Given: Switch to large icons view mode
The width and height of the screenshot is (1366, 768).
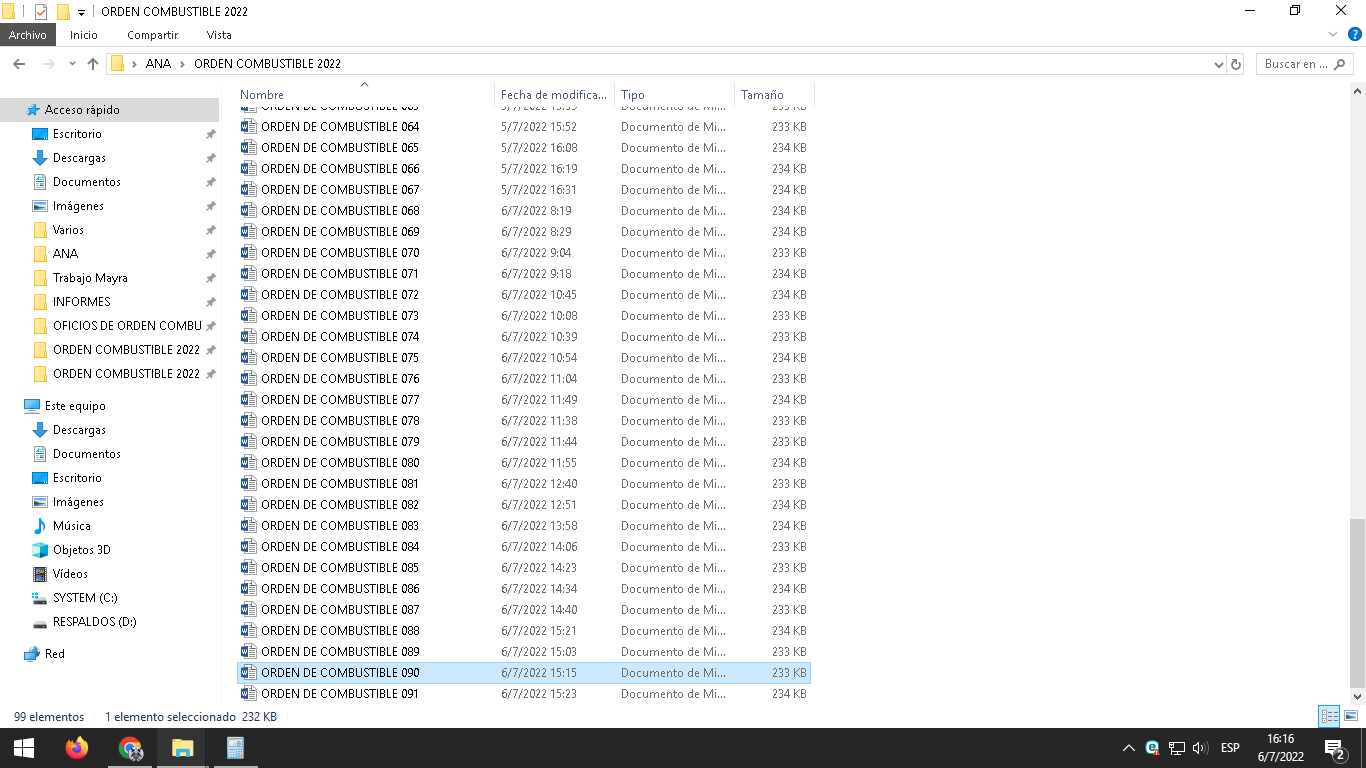Looking at the screenshot, I should (1351, 716).
